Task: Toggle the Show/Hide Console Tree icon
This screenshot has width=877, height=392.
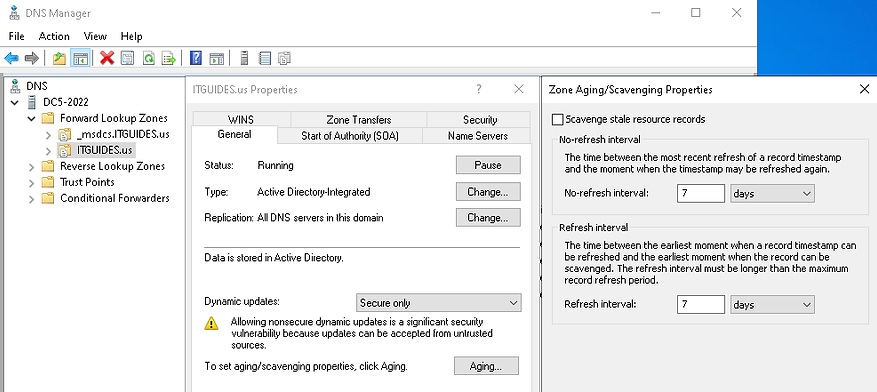Action: (81, 58)
